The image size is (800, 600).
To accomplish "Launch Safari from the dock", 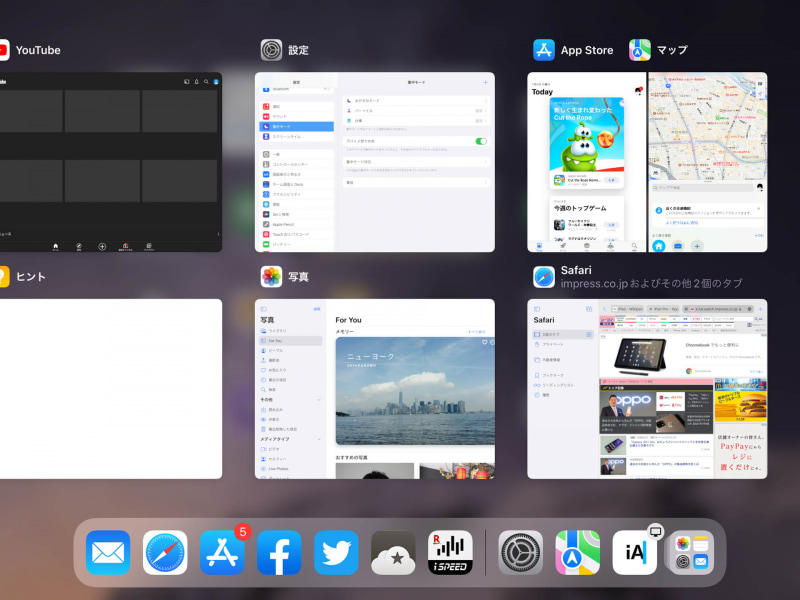I will pos(165,552).
